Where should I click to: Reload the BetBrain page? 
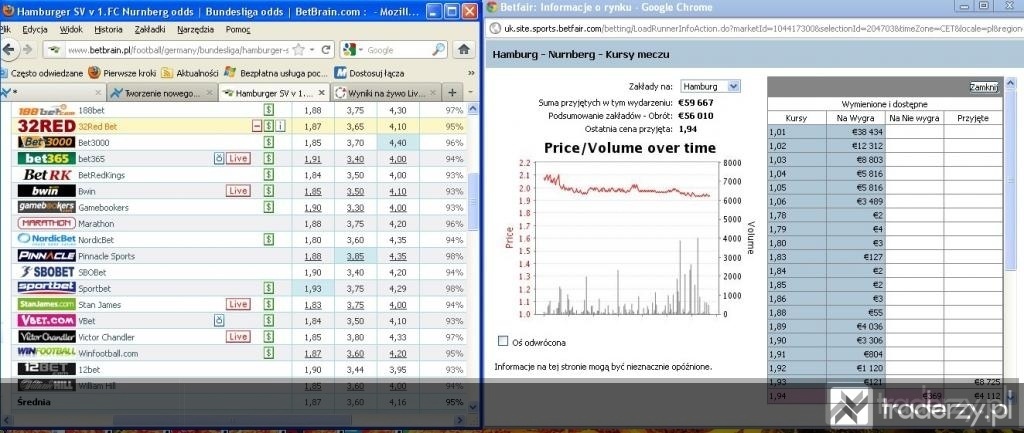[325, 50]
